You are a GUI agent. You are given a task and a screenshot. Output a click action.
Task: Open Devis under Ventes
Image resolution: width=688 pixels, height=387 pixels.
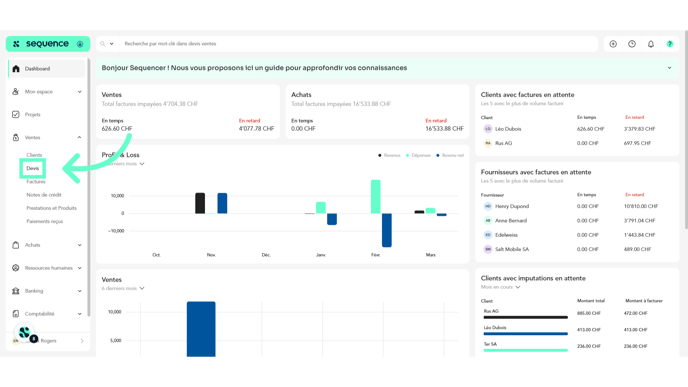coord(32,168)
